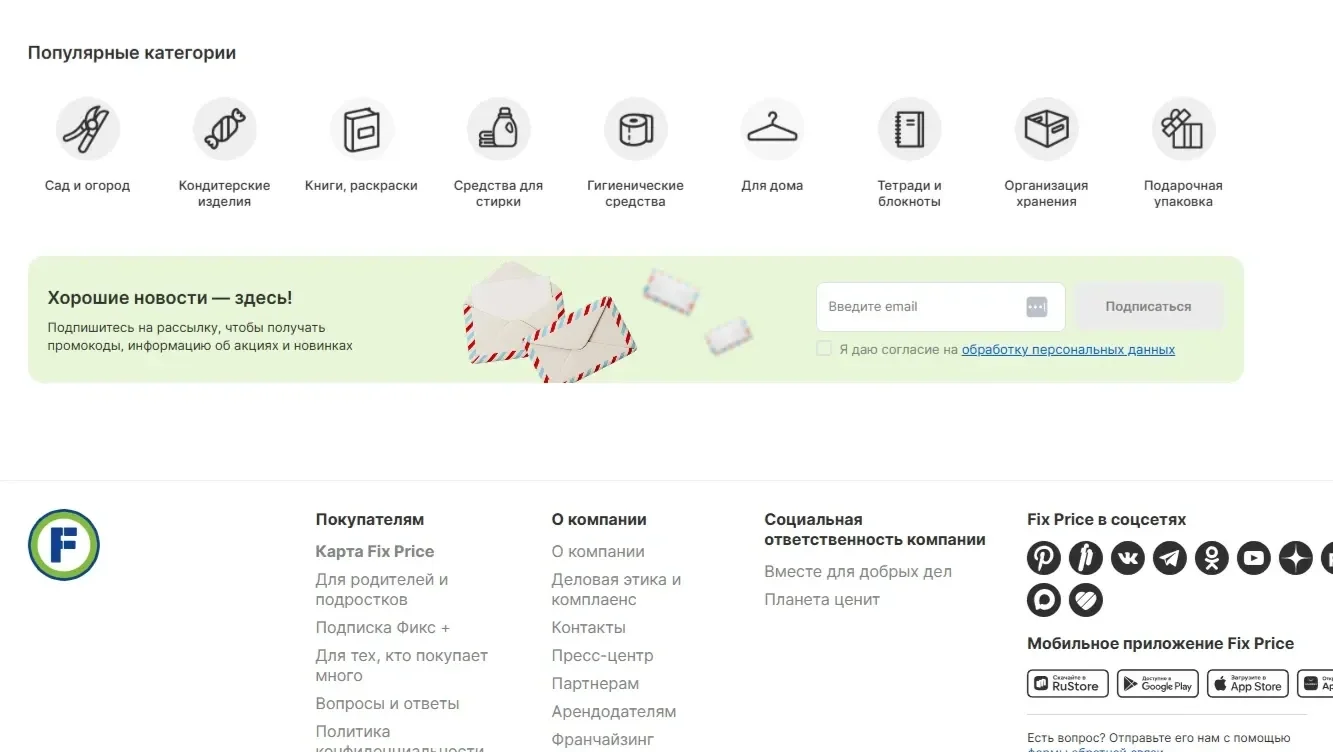Click the striped heart social icon
The width and height of the screenshot is (1333, 752).
pyautogui.click(x=1086, y=600)
